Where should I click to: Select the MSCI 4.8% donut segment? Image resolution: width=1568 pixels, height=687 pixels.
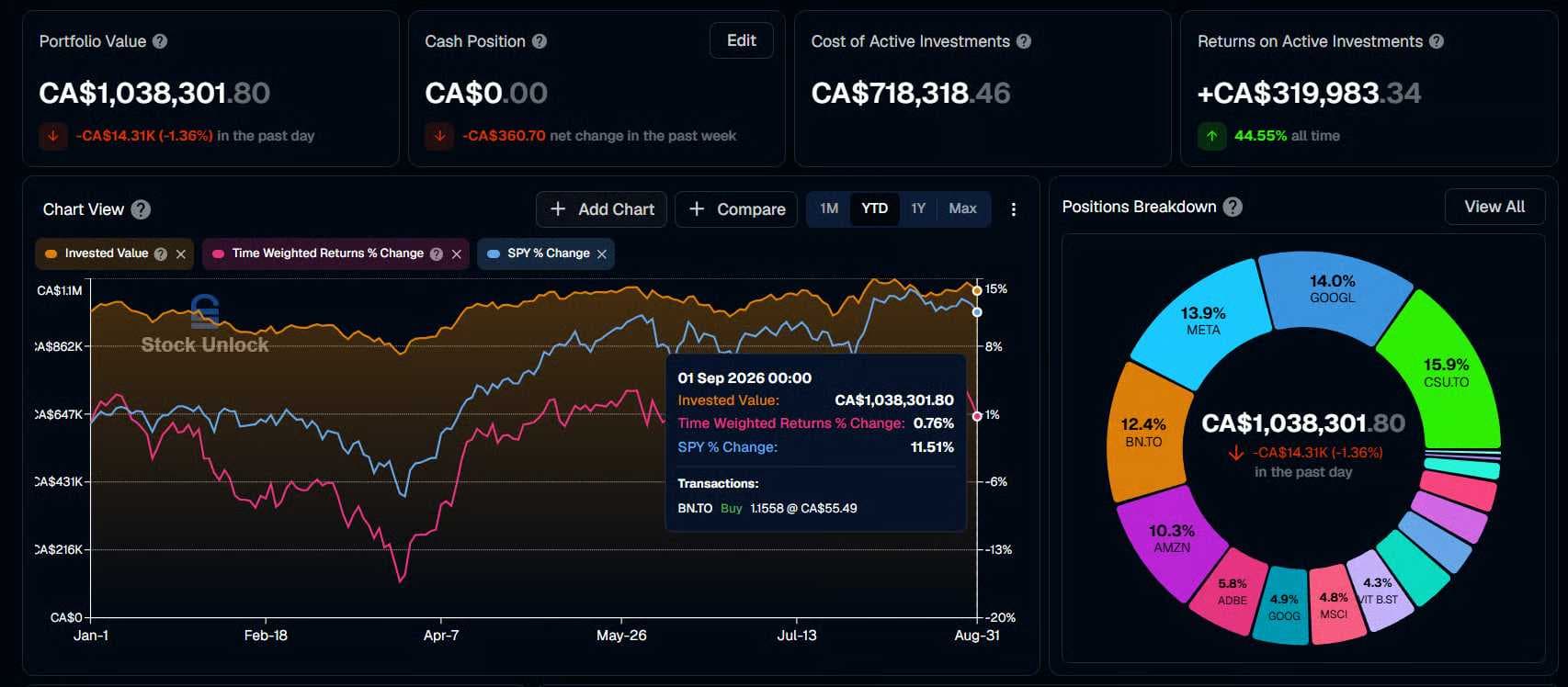(x=1334, y=604)
